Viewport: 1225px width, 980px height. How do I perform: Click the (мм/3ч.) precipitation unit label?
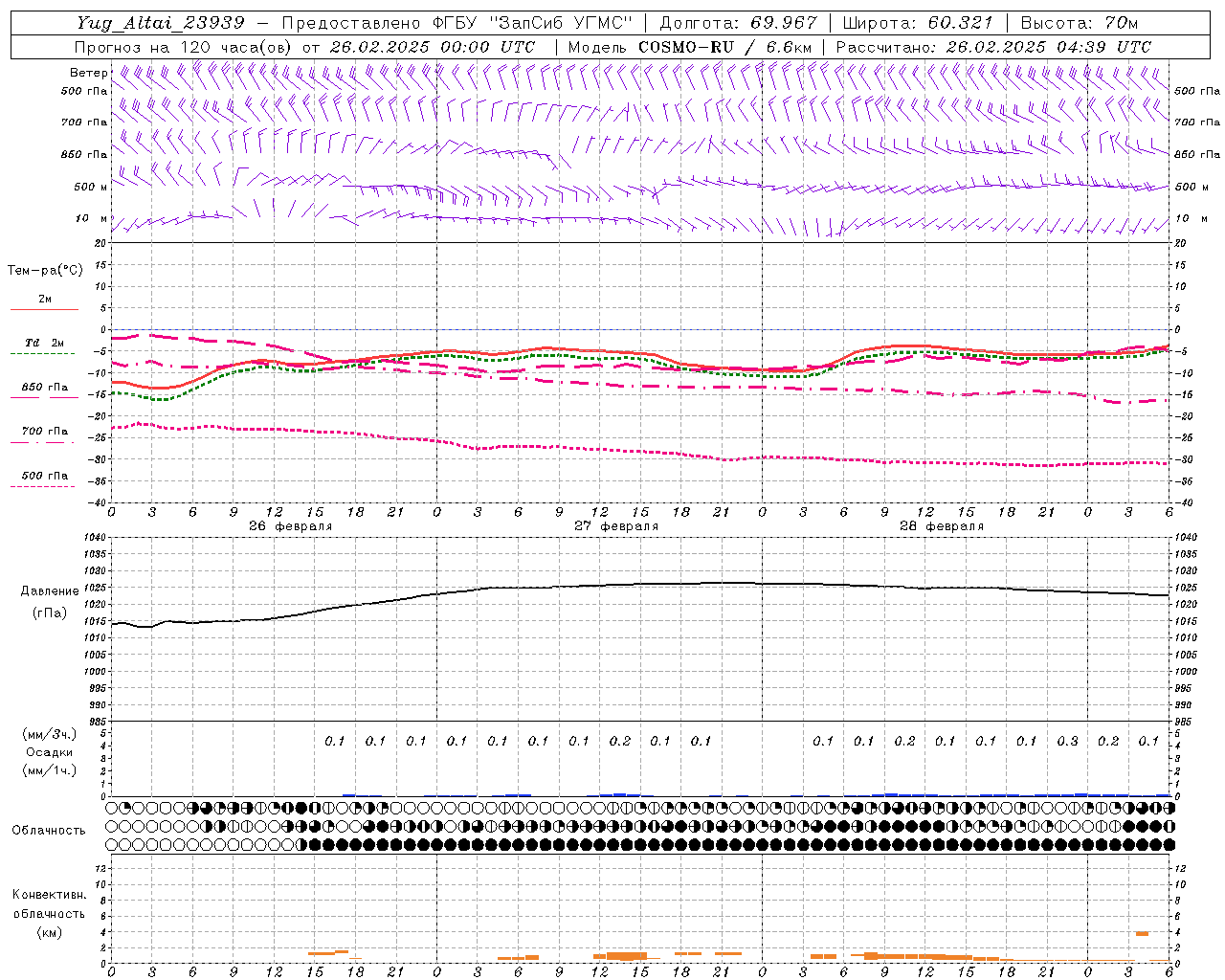click(50, 734)
